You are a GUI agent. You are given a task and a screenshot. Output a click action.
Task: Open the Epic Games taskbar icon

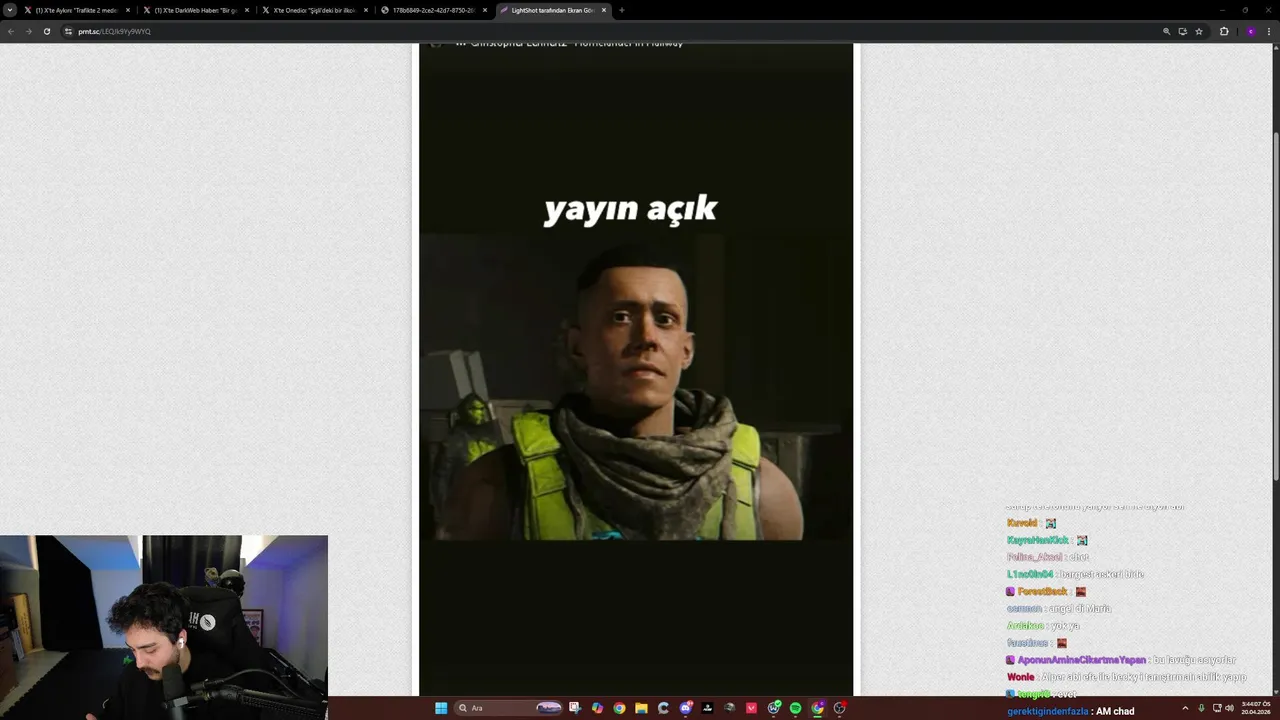[x=707, y=708]
